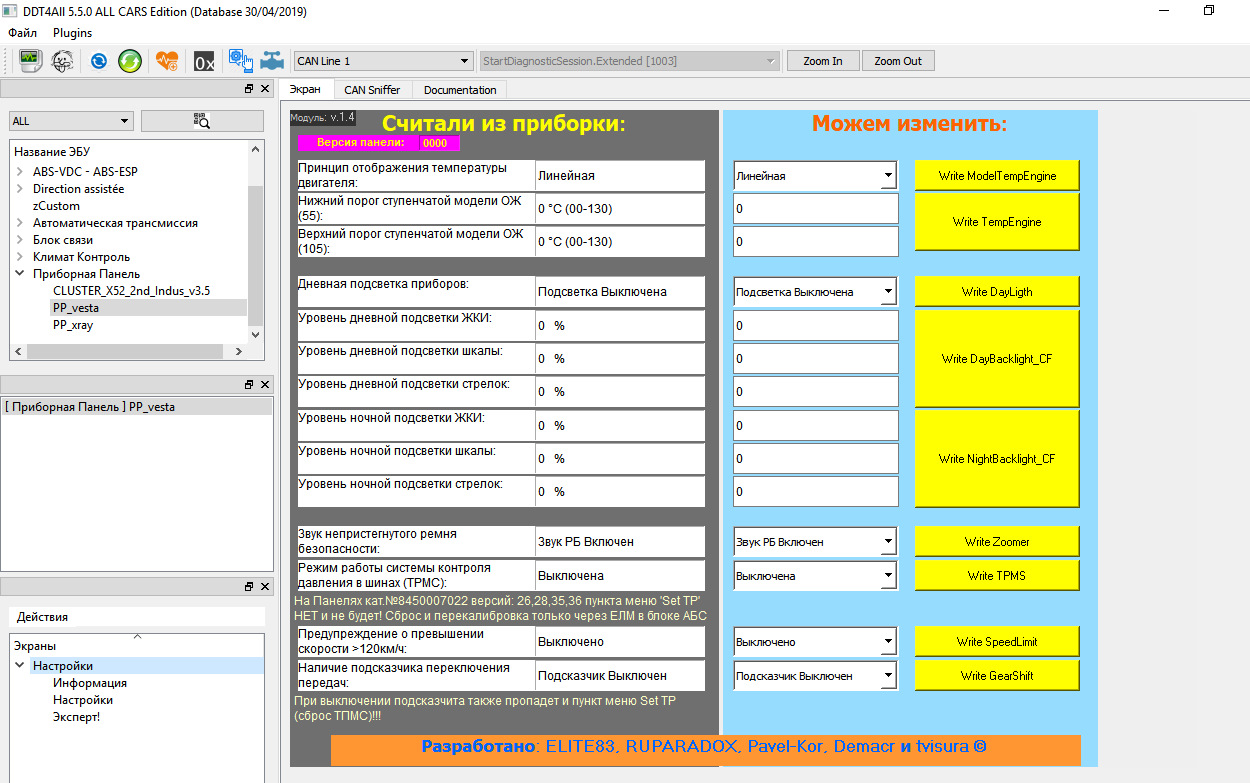Float the selected ECU panel

pyautogui.click(x=249, y=385)
